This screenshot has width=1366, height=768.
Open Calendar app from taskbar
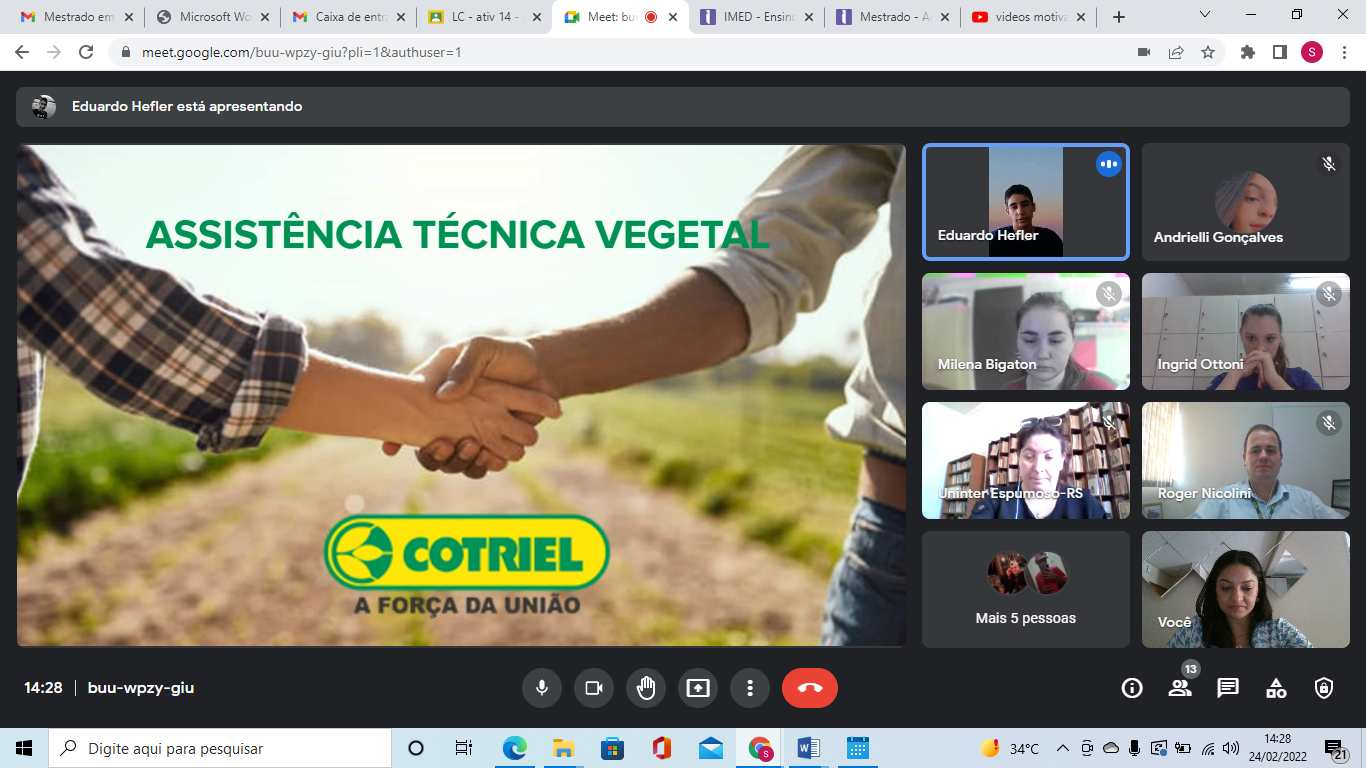858,748
